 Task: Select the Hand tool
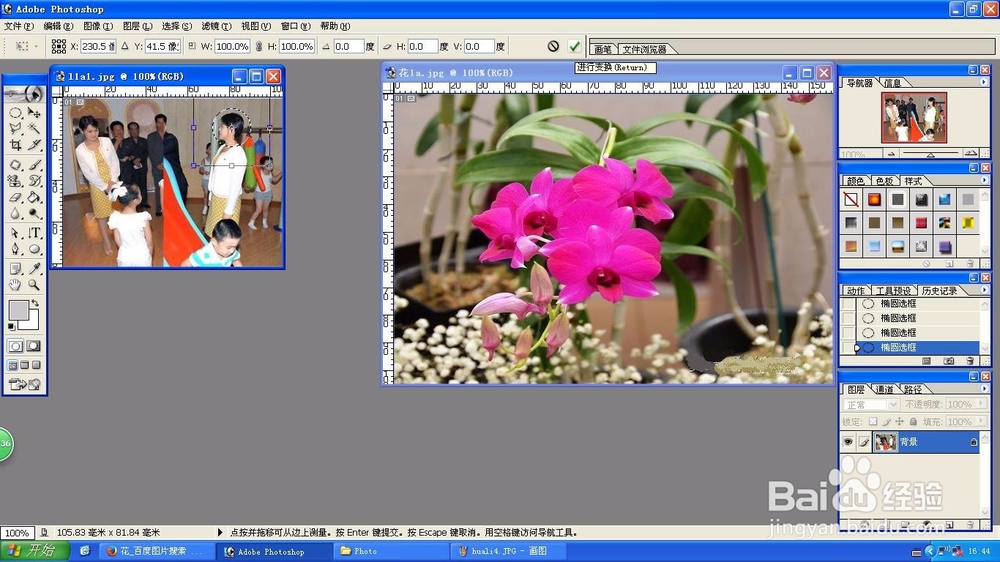click(x=15, y=285)
